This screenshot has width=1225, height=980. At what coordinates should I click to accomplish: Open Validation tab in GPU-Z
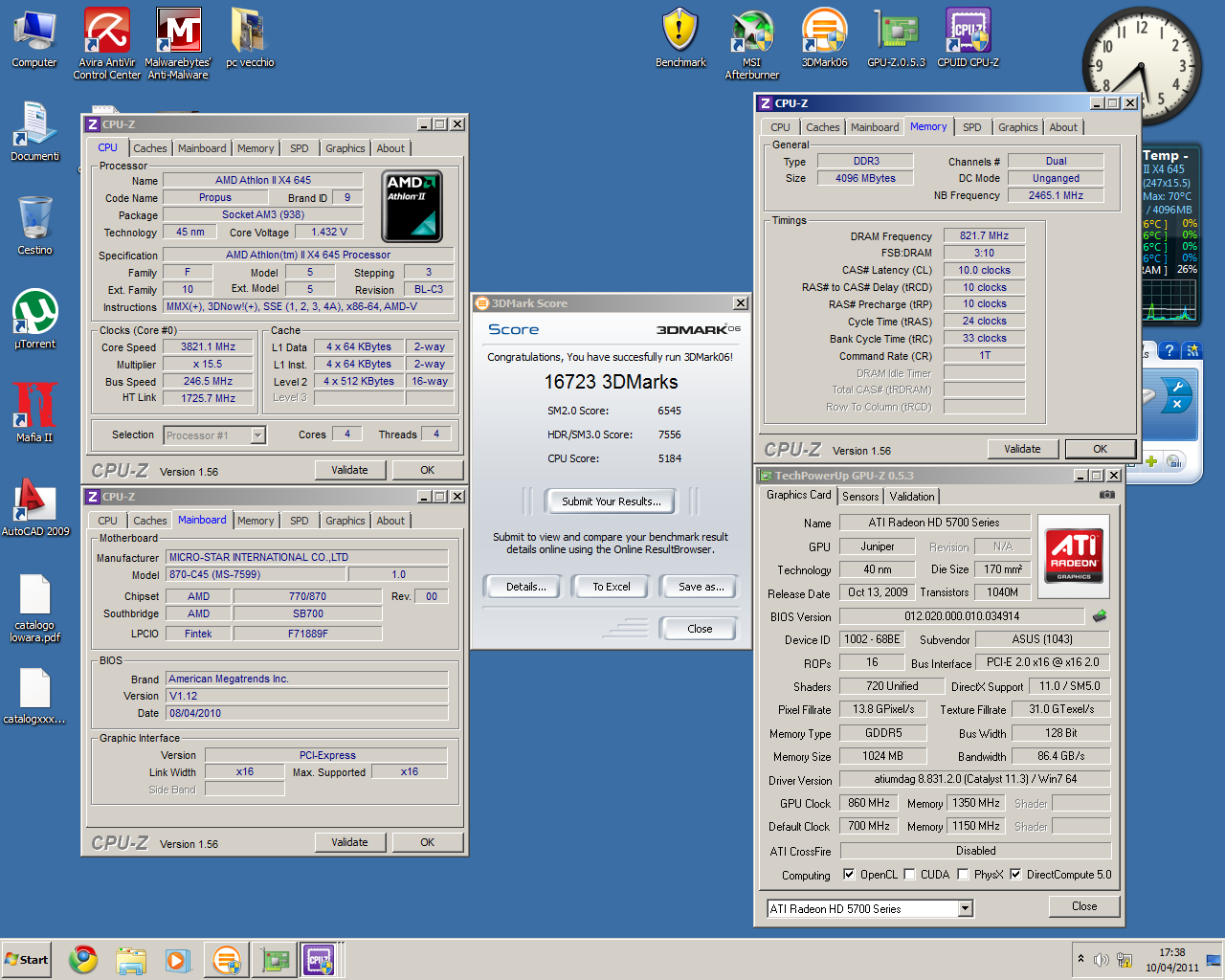coord(912,496)
